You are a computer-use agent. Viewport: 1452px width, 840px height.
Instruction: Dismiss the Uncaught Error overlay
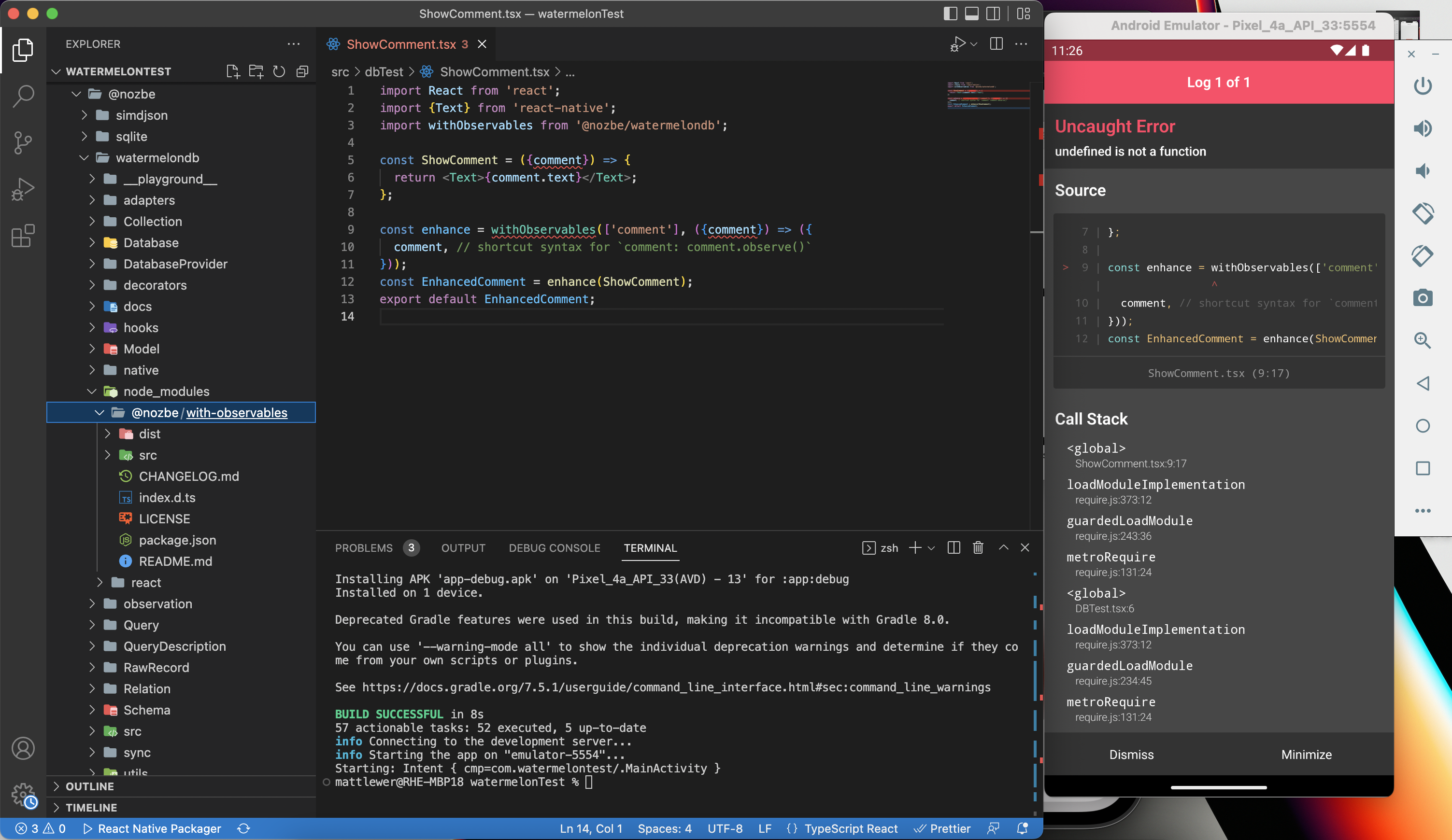click(x=1131, y=754)
